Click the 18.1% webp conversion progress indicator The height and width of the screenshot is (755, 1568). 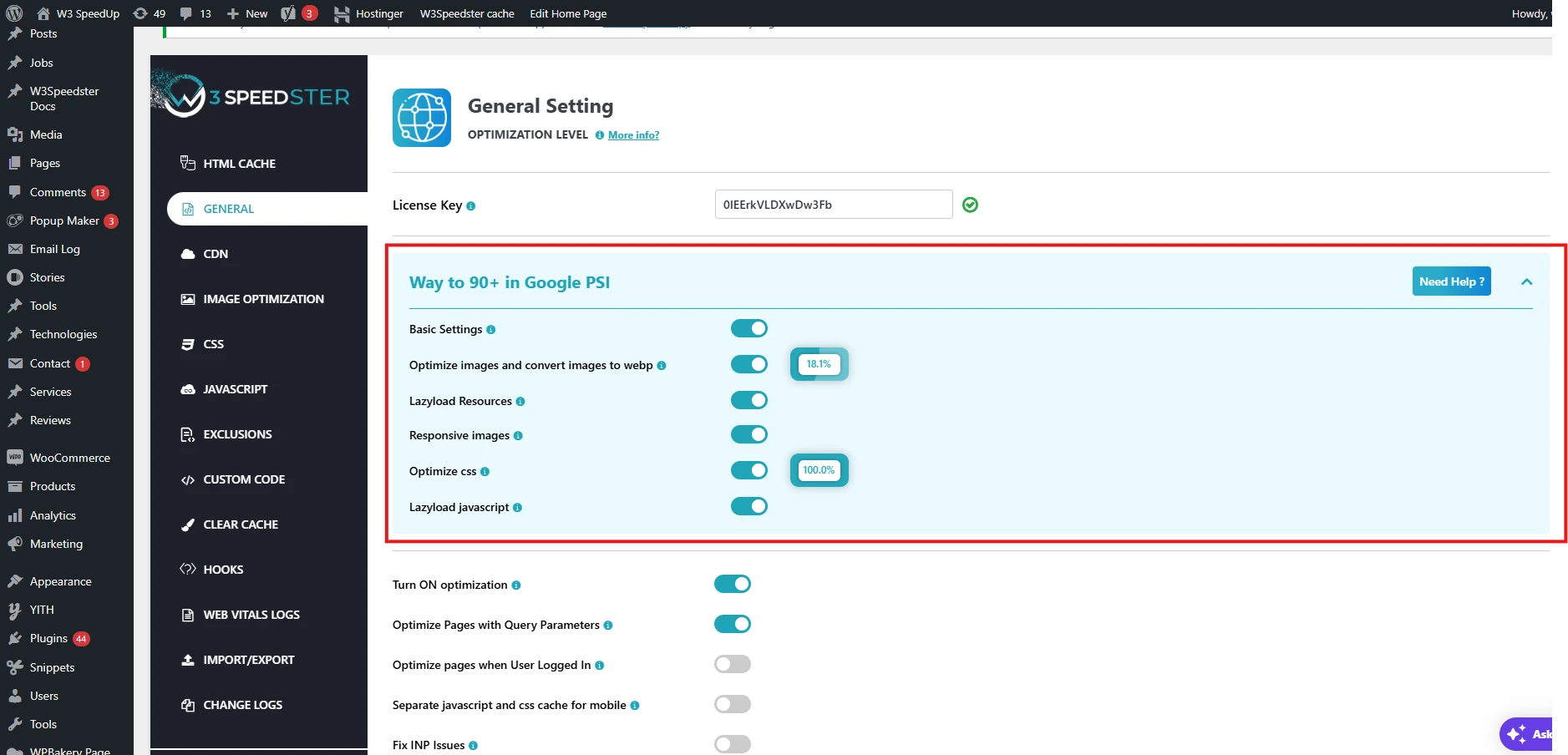coord(819,364)
